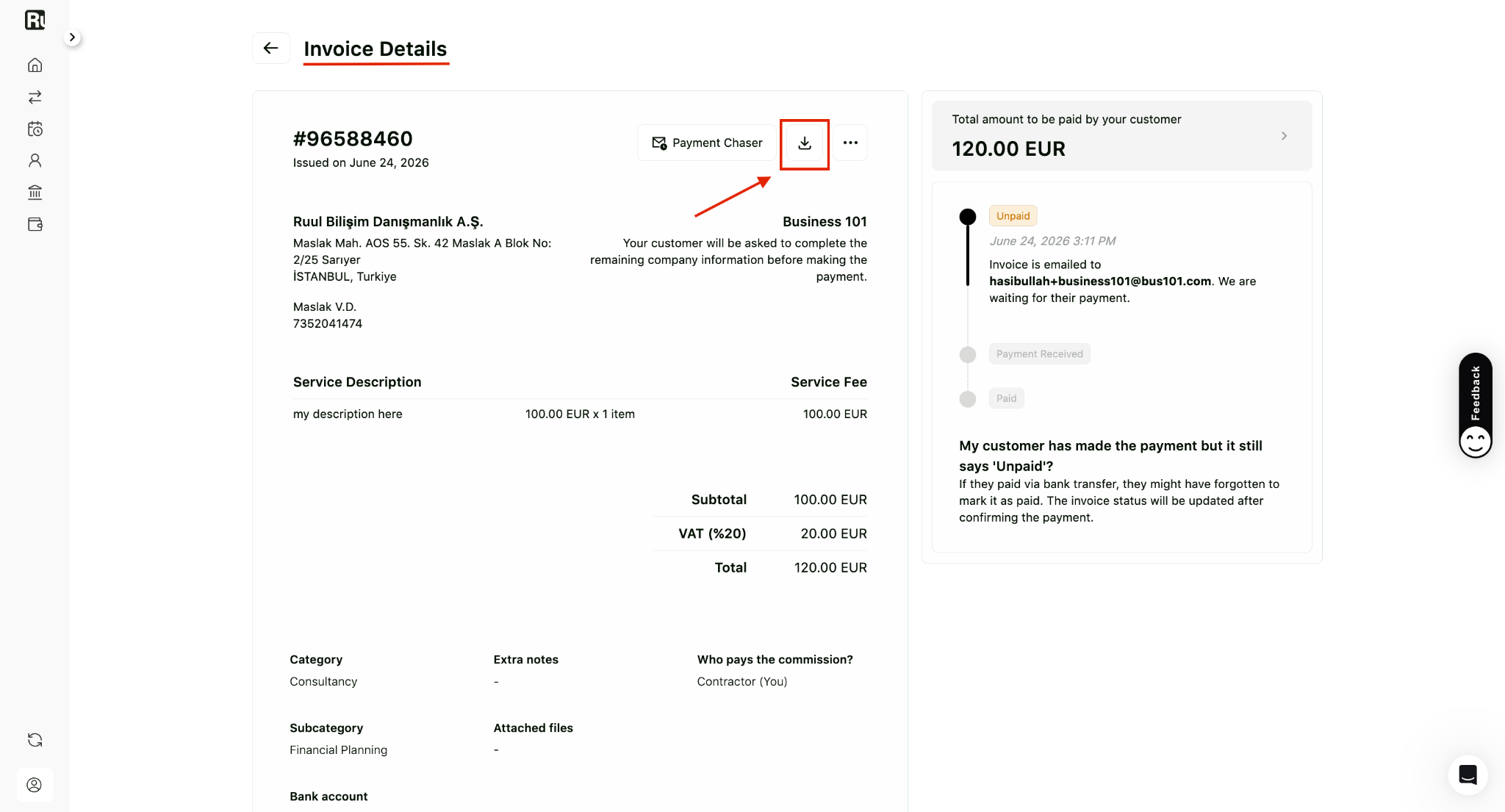Click the VAT (%20) label
This screenshot has width=1505, height=812.
pos(712,533)
